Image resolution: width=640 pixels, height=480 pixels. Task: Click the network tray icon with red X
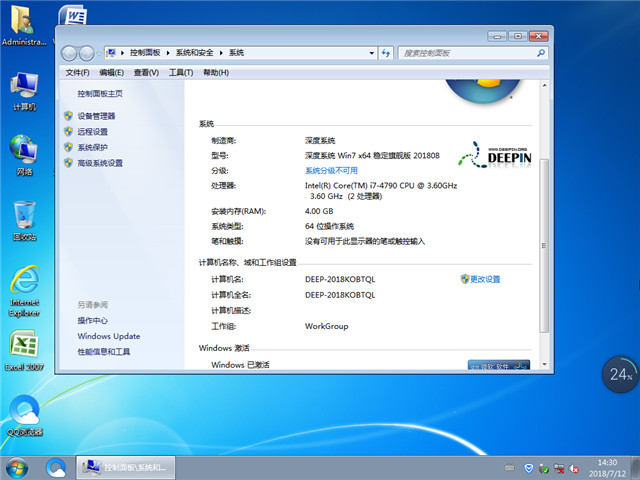click(x=559, y=468)
